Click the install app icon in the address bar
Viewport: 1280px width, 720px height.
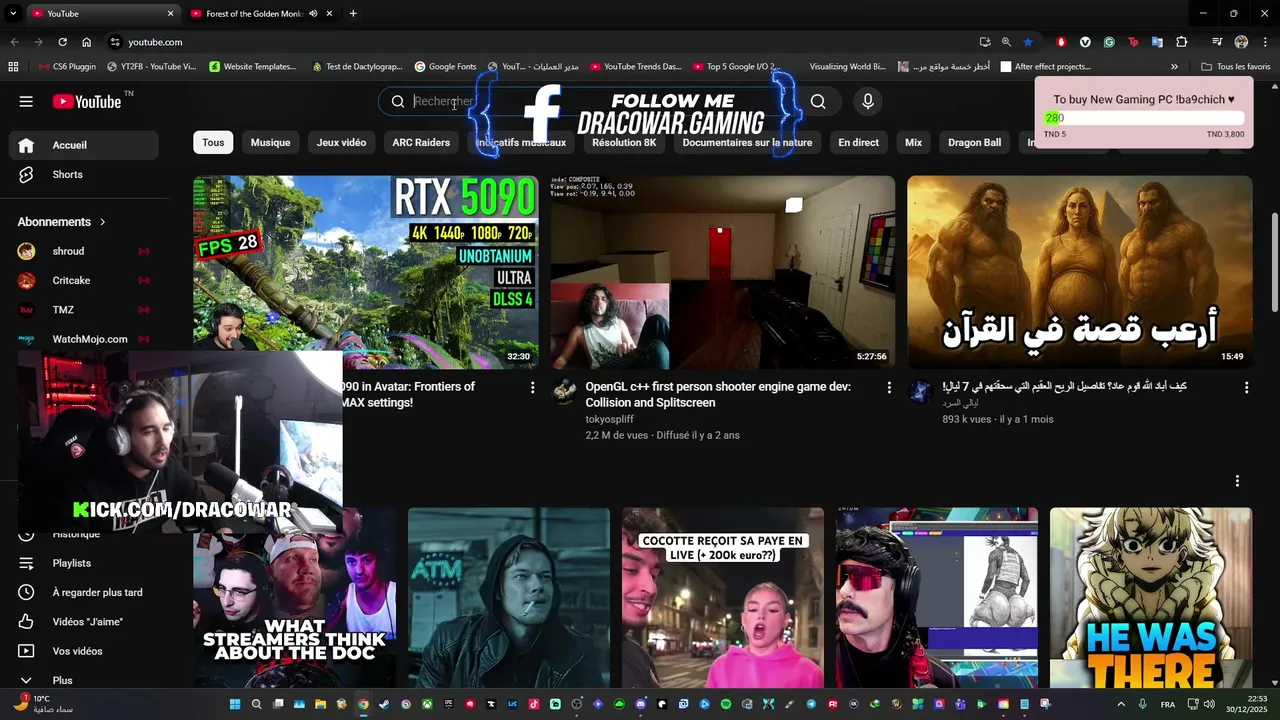click(985, 42)
